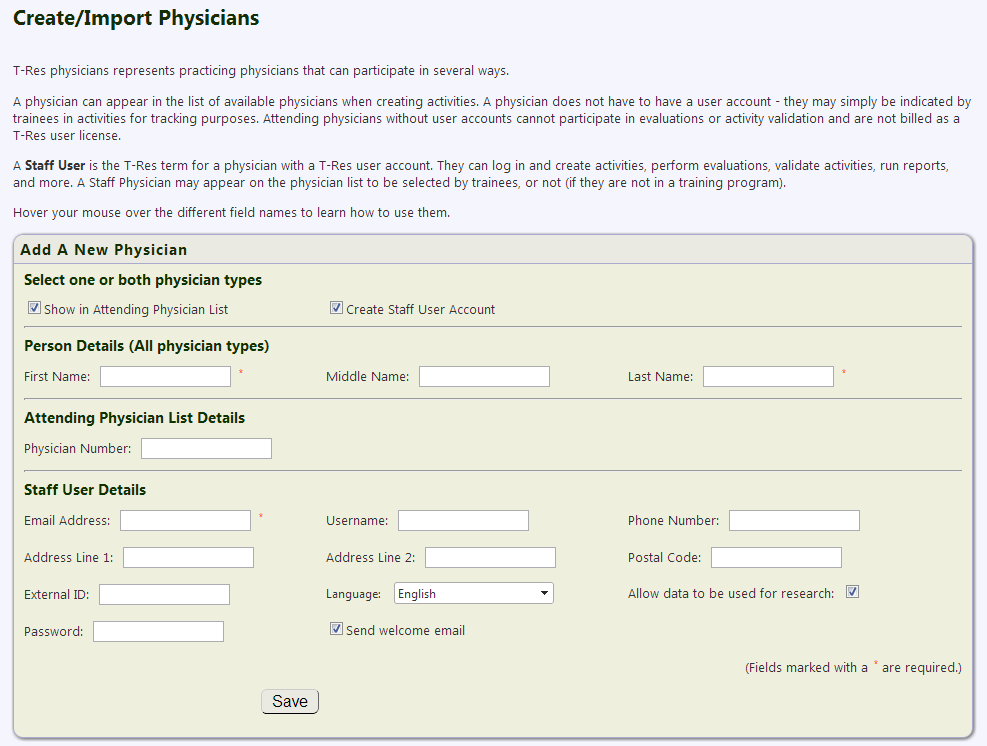Open the Language dropdown showing English
Viewport: 987px width, 746px height.
click(474, 593)
